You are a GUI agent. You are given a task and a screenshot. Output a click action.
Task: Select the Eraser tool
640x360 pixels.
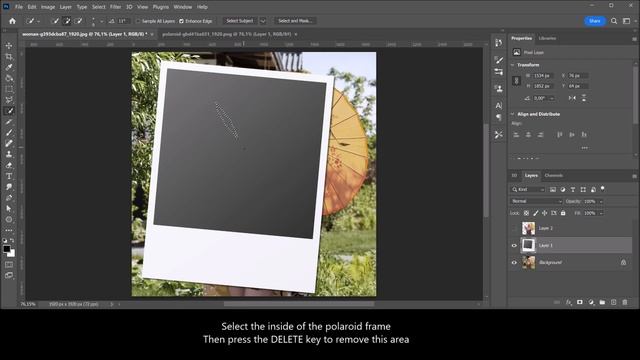(9, 165)
